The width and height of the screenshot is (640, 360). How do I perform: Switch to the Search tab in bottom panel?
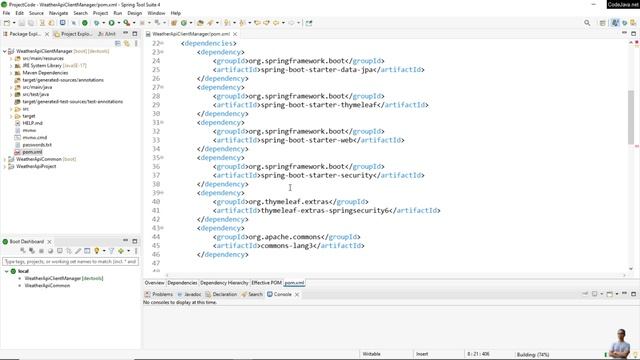(x=252, y=294)
